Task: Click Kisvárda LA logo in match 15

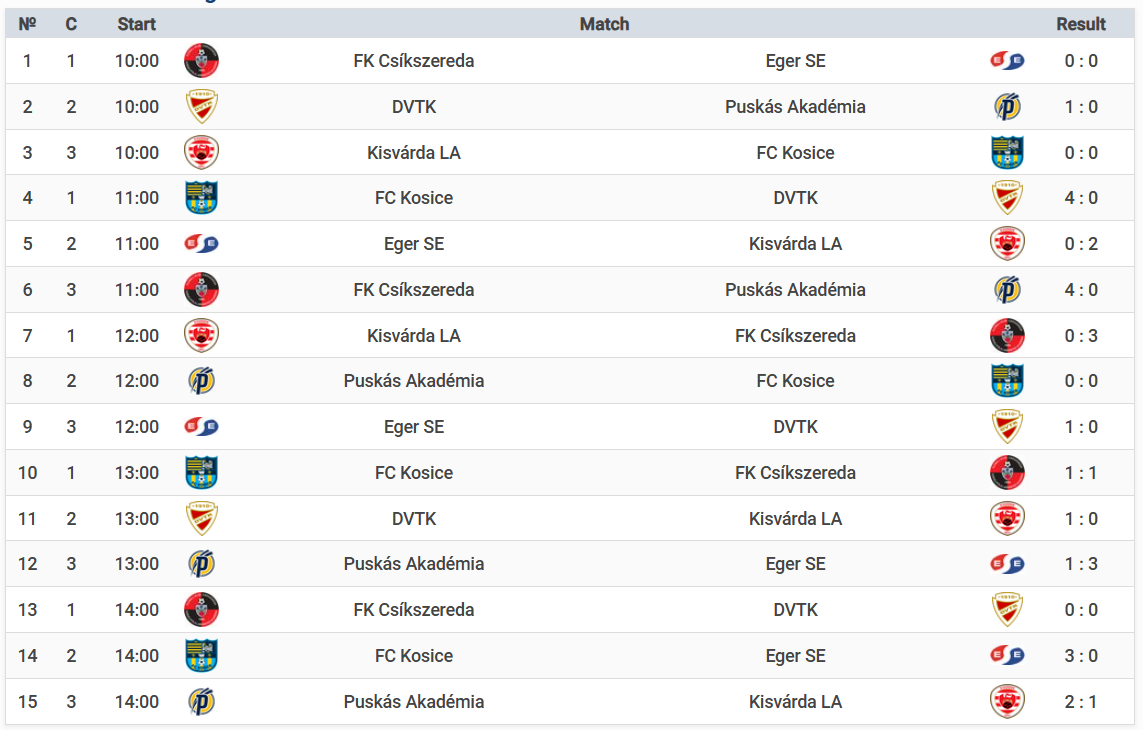Action: tap(1007, 702)
